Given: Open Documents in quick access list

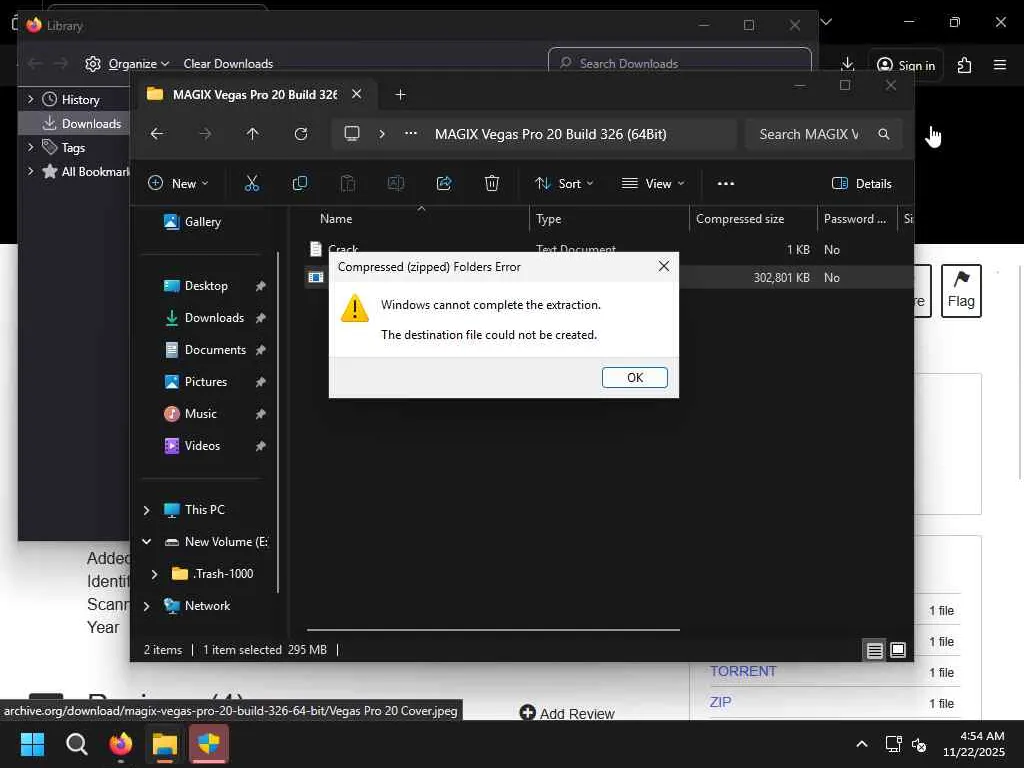Looking at the screenshot, I should (215, 350).
